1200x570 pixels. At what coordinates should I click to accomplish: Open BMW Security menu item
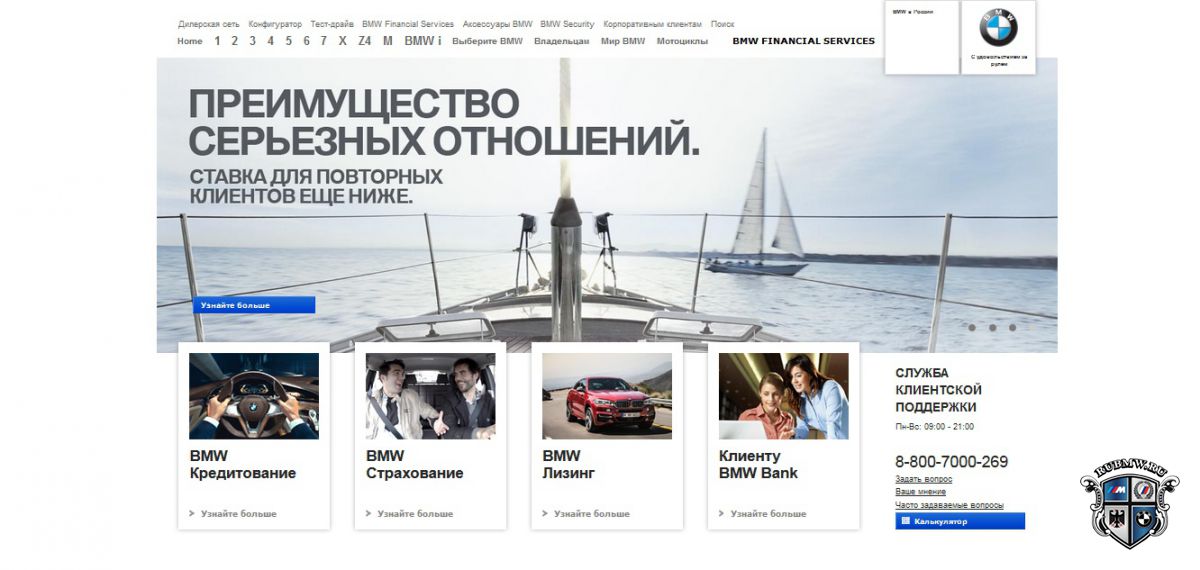click(x=567, y=24)
